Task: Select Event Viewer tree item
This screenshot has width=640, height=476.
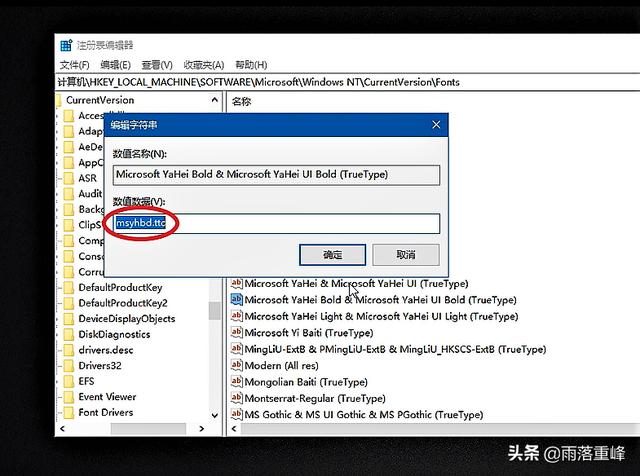Action: click(107, 397)
